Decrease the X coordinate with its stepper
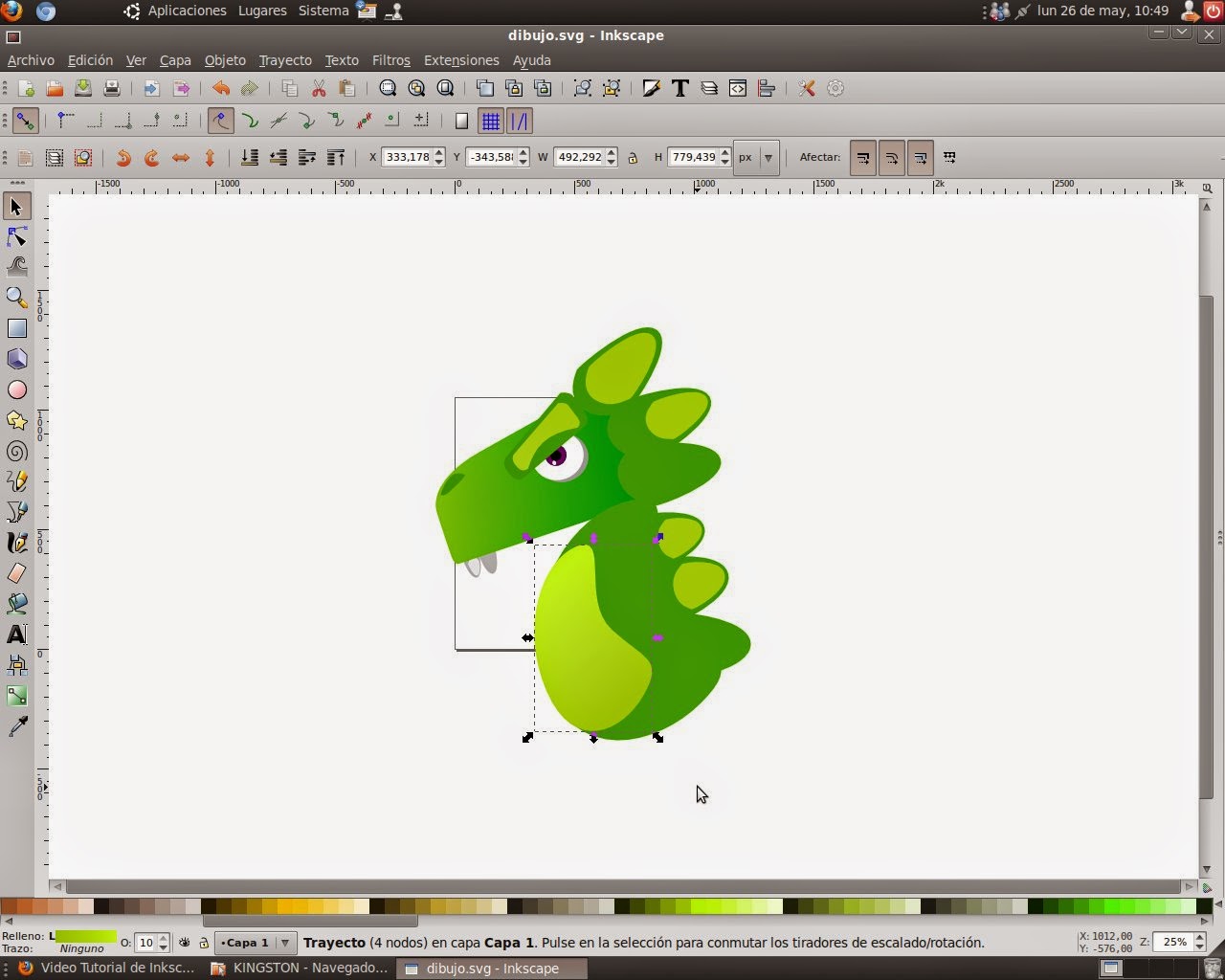Screen dimensions: 1225x980 [437, 162]
